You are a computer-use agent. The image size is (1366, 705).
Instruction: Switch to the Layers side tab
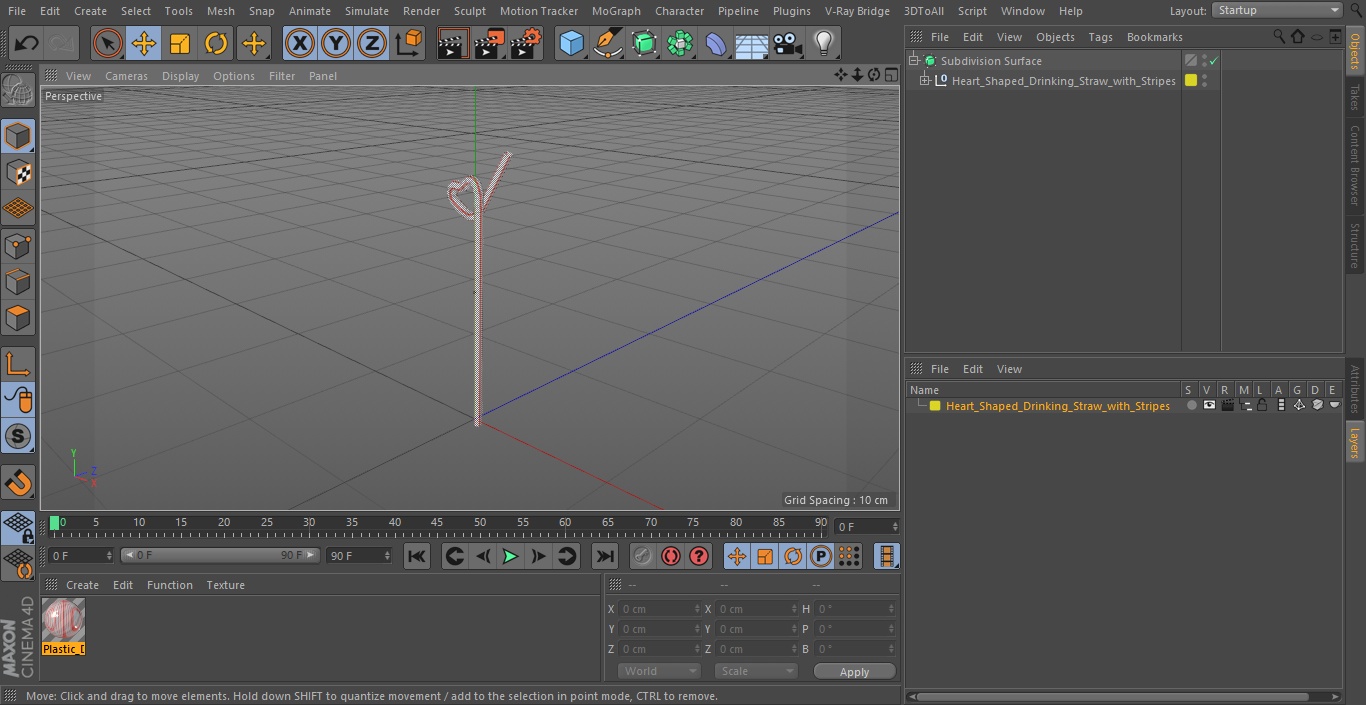point(1355,441)
